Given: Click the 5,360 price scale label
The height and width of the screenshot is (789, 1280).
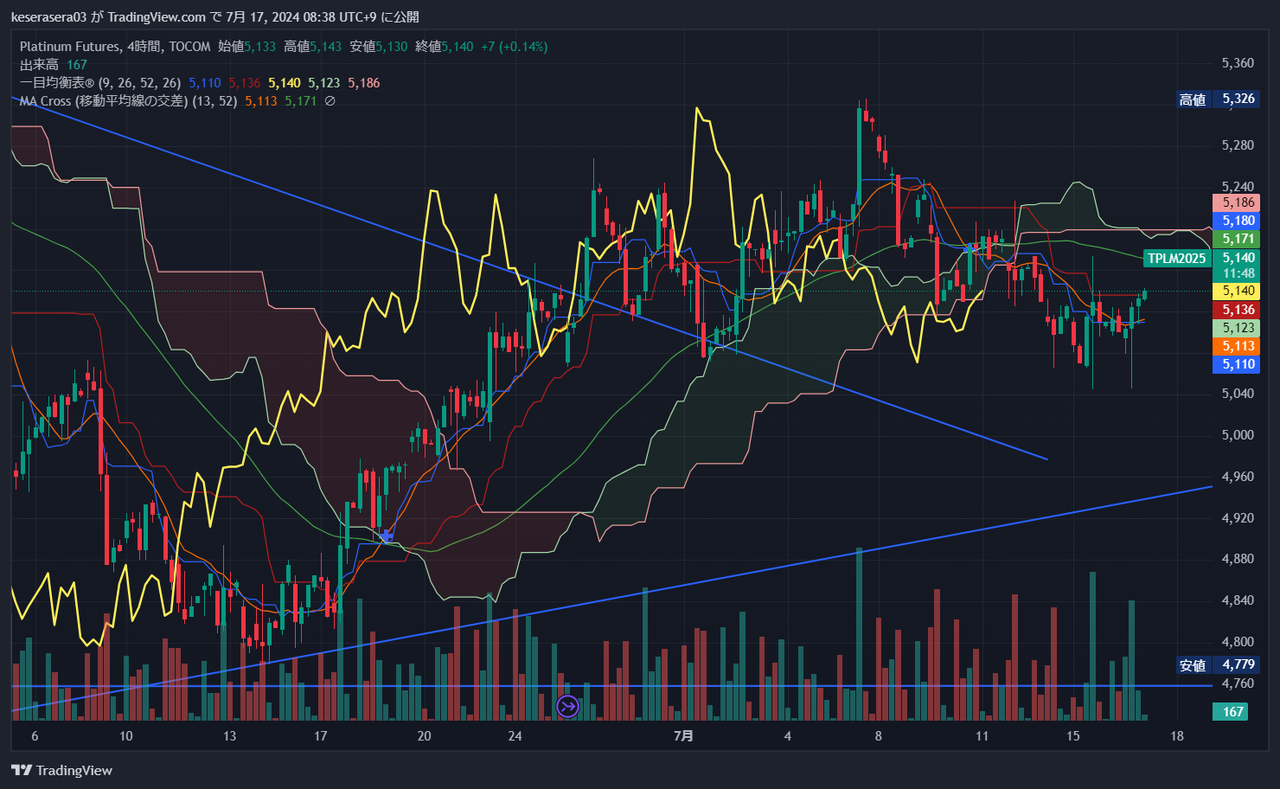Looking at the screenshot, I should (1238, 63).
